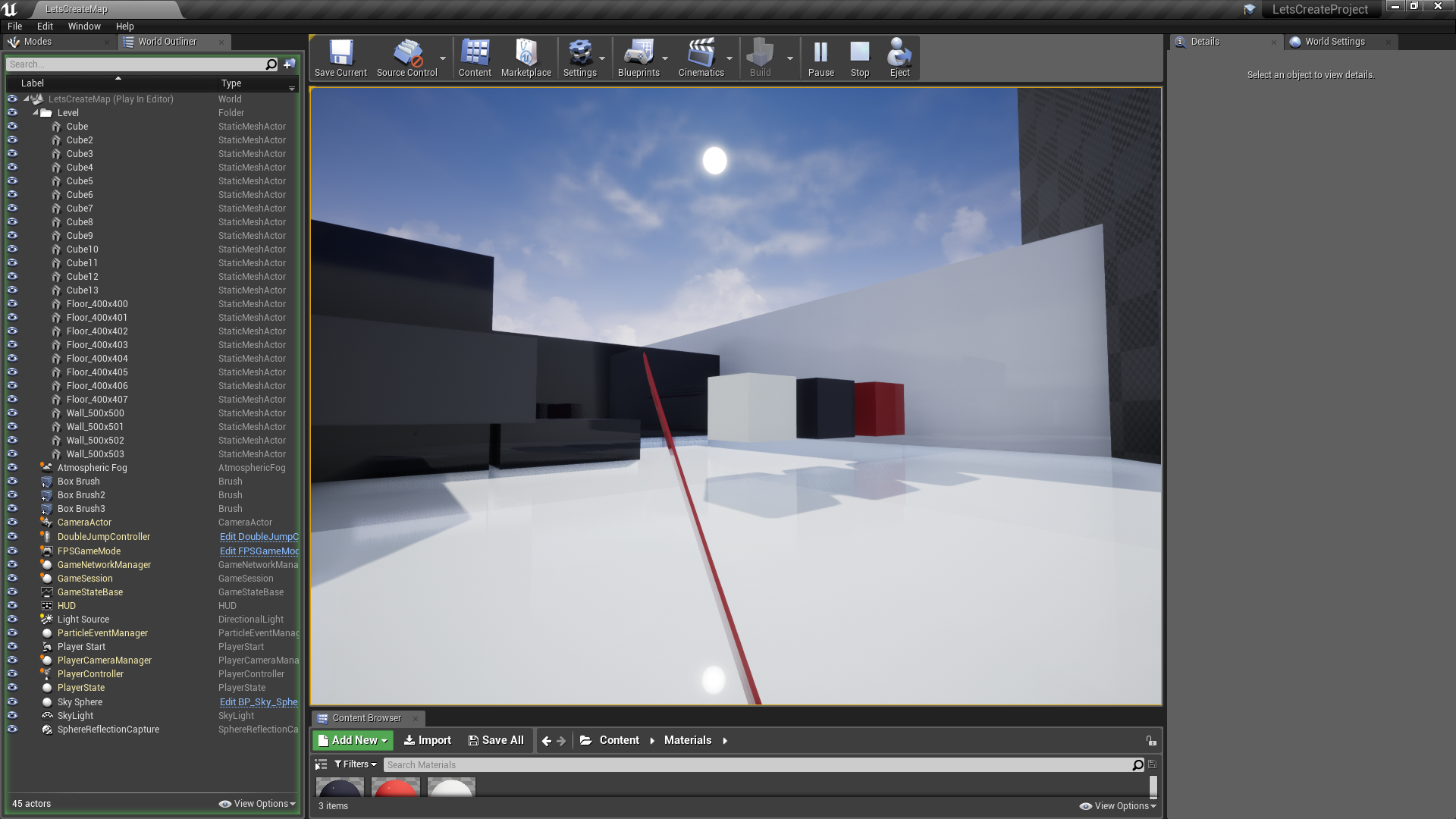The height and width of the screenshot is (819, 1456).
Task: Collapse the Level folder in outliner
Action: (x=35, y=112)
